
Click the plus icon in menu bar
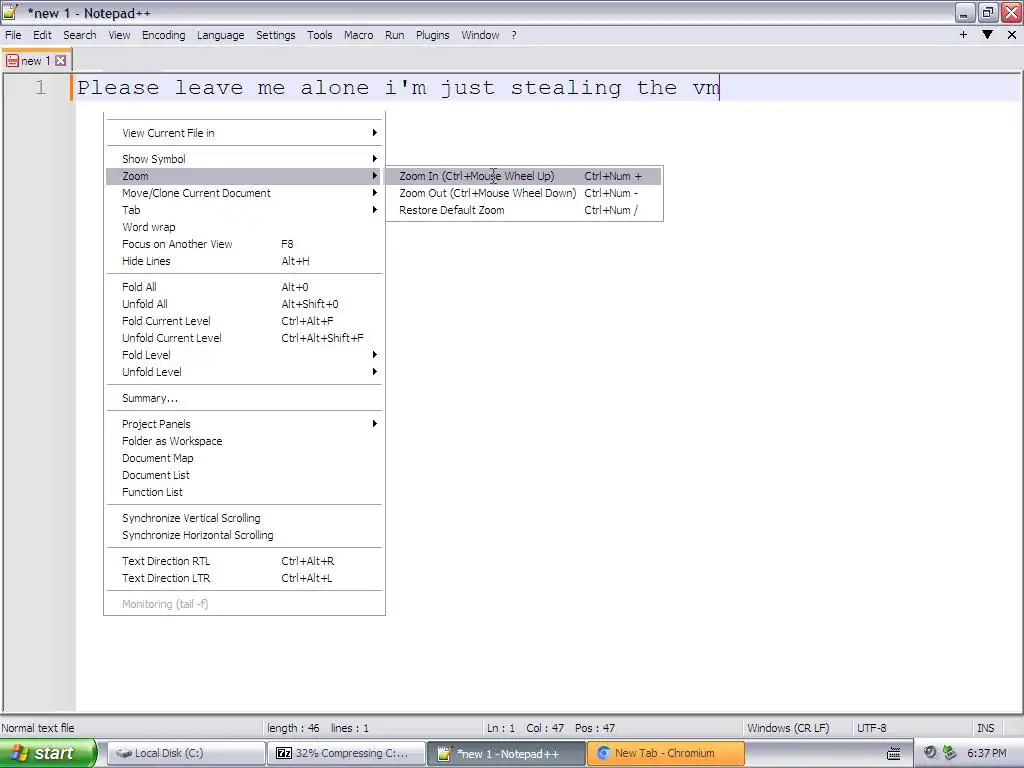click(963, 35)
